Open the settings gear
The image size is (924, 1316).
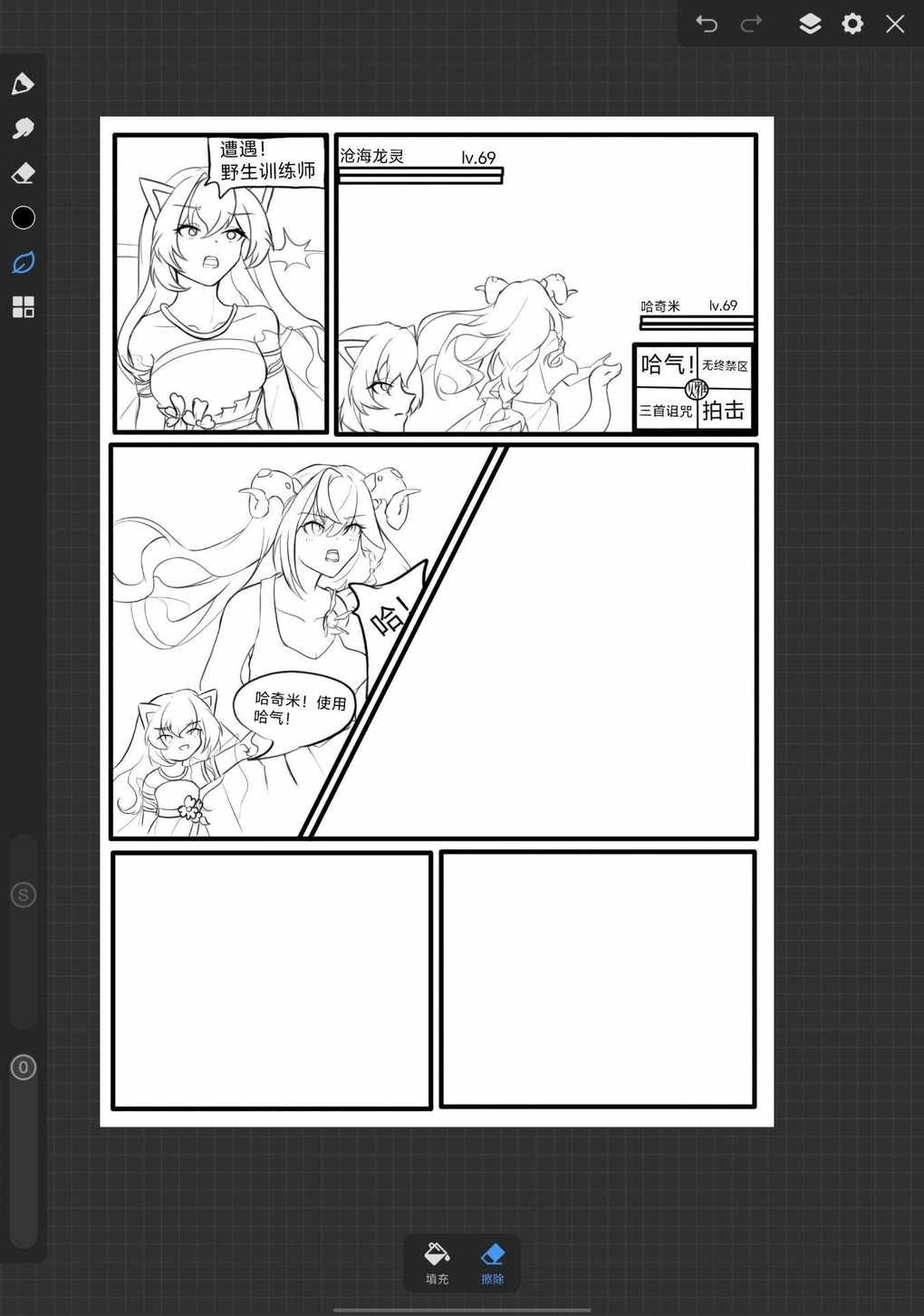pyautogui.click(x=852, y=24)
